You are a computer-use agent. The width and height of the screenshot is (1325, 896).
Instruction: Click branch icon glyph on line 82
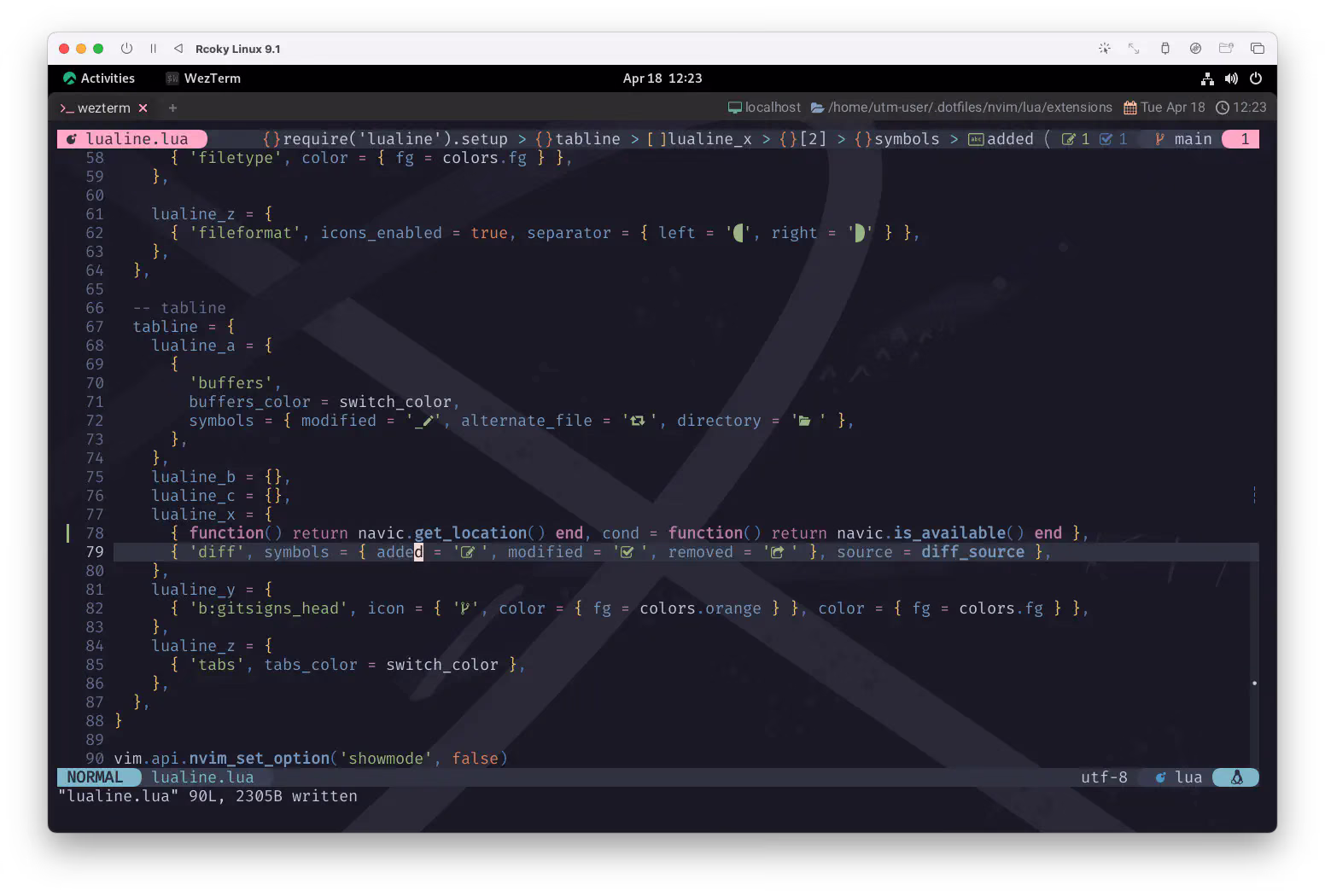tap(465, 608)
